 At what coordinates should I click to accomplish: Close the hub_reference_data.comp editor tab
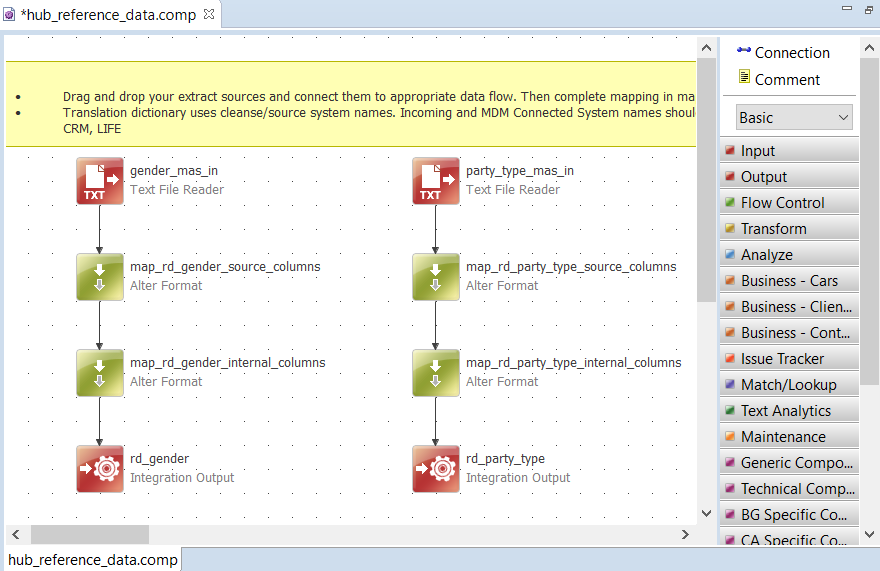pos(209,15)
